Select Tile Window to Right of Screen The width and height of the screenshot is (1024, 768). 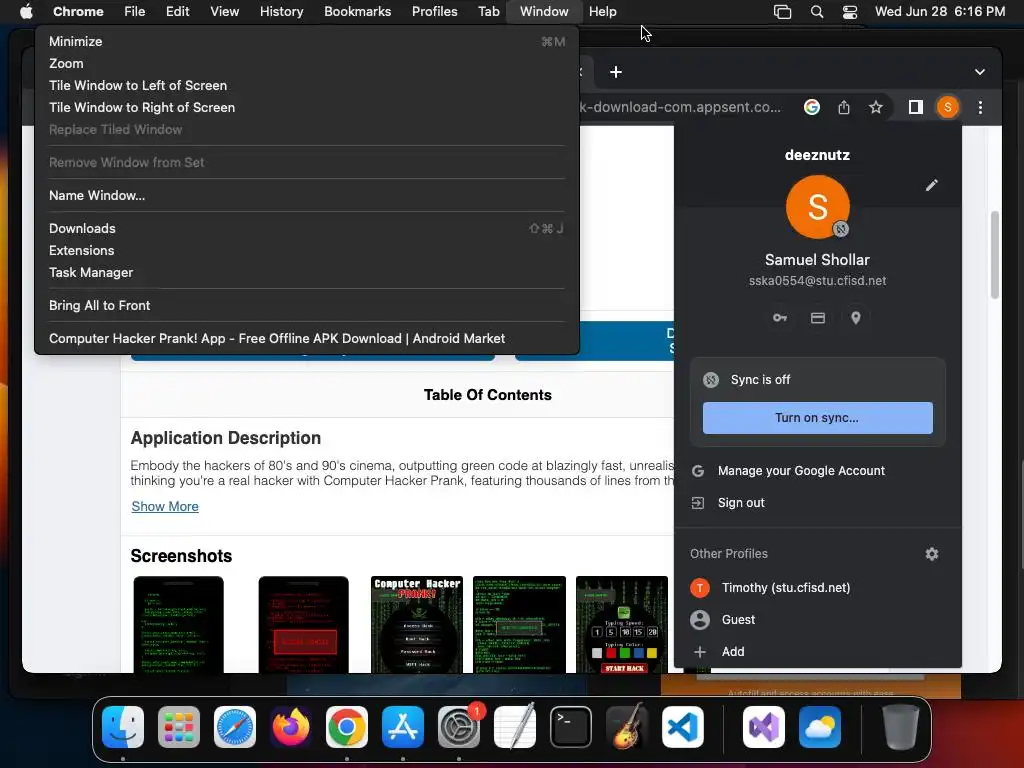[307, 107]
